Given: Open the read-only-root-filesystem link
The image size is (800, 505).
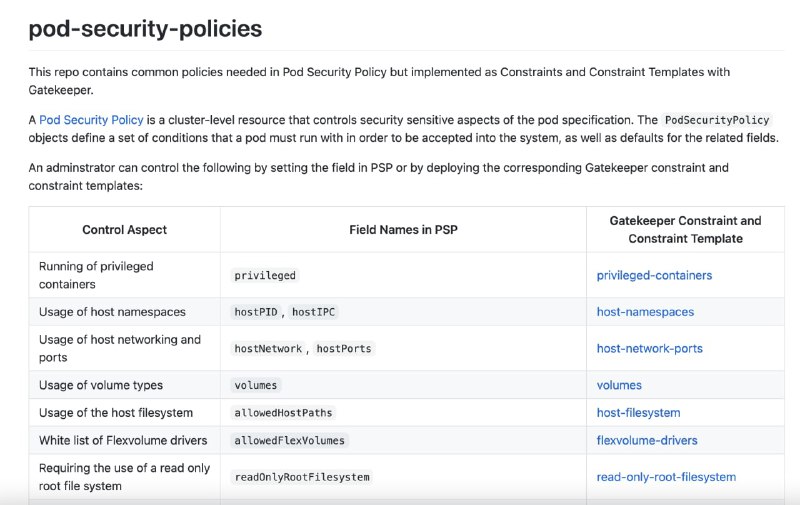Looking at the screenshot, I should pyautogui.click(x=666, y=477).
